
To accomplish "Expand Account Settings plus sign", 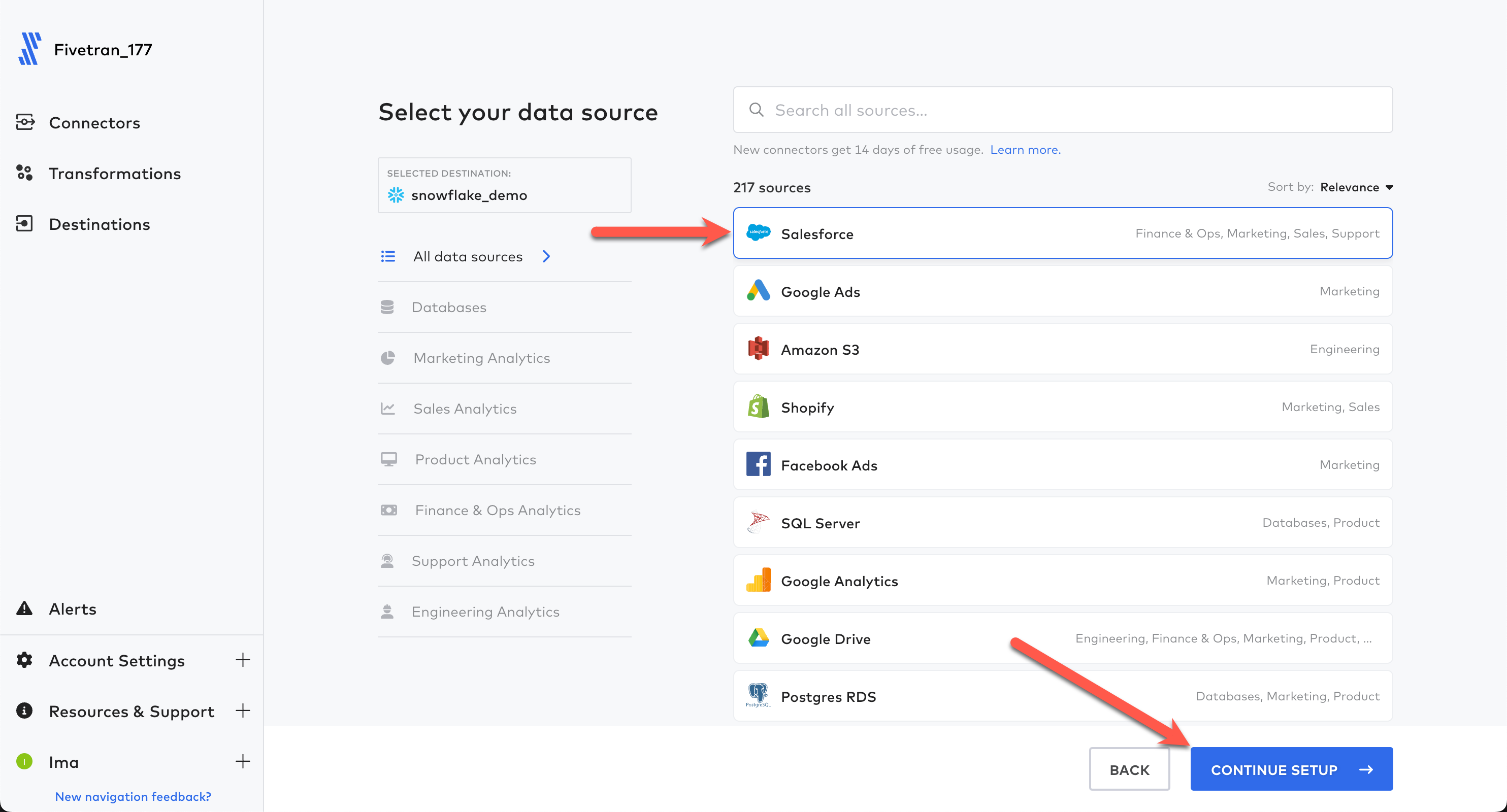I will [243, 660].
